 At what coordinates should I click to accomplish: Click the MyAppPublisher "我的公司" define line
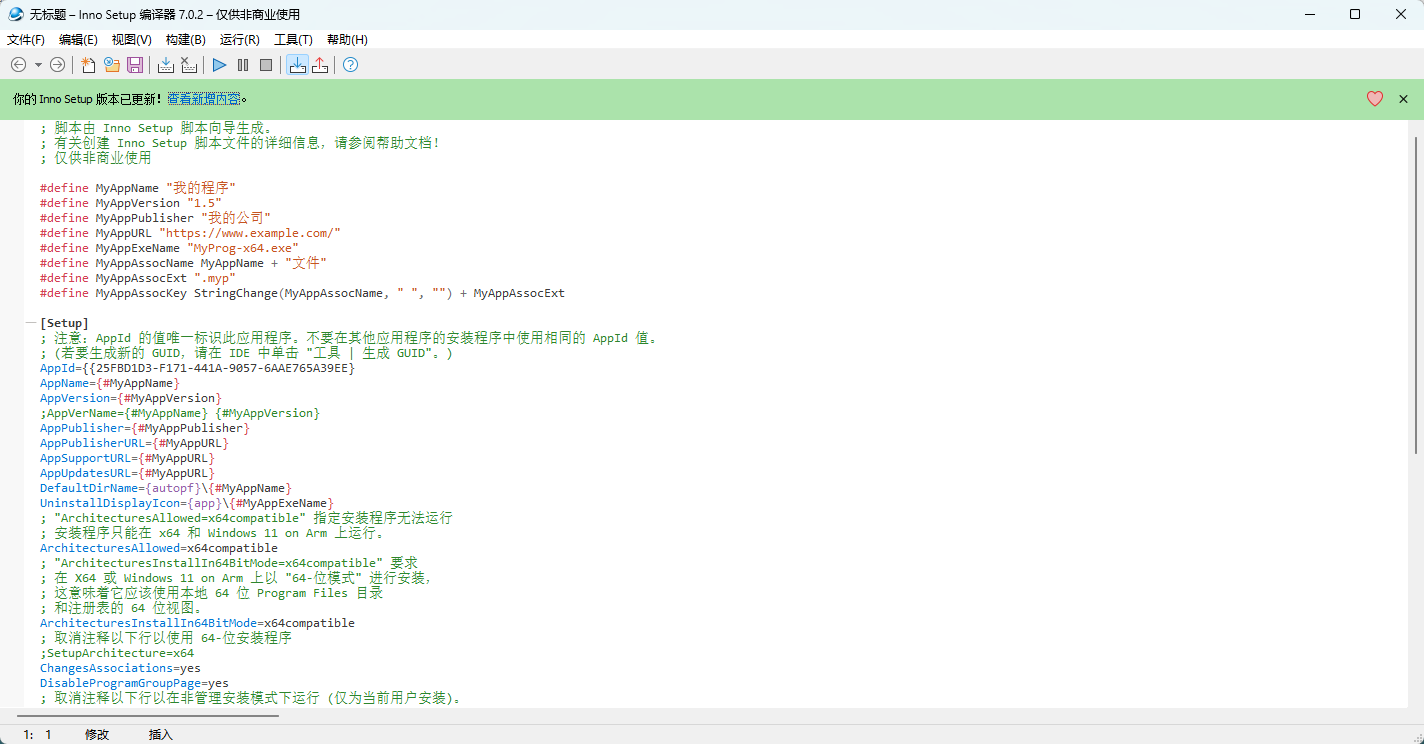[155, 218]
